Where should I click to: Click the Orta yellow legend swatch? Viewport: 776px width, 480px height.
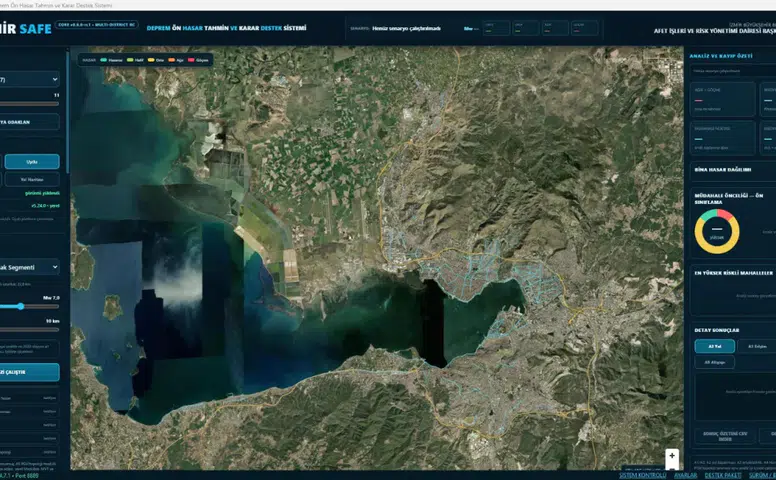click(150, 60)
